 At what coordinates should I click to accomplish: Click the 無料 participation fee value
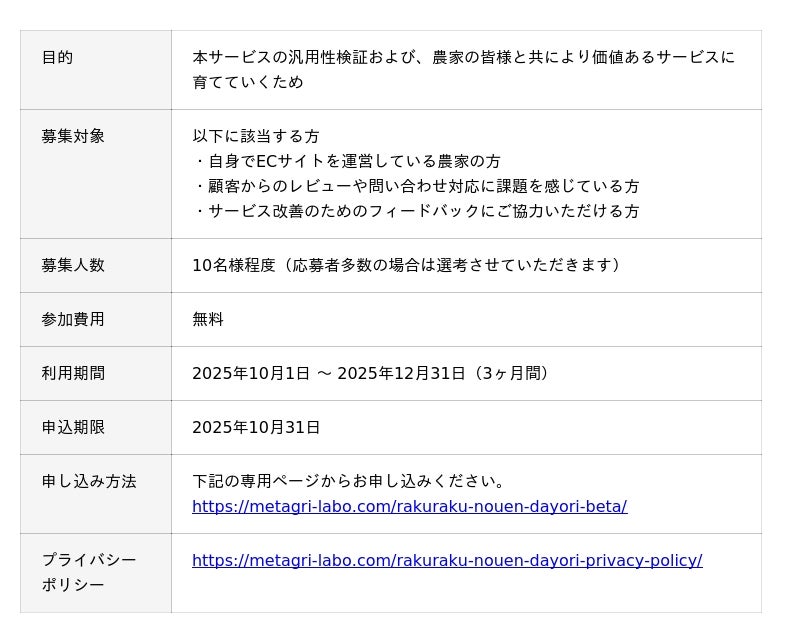click(208, 320)
